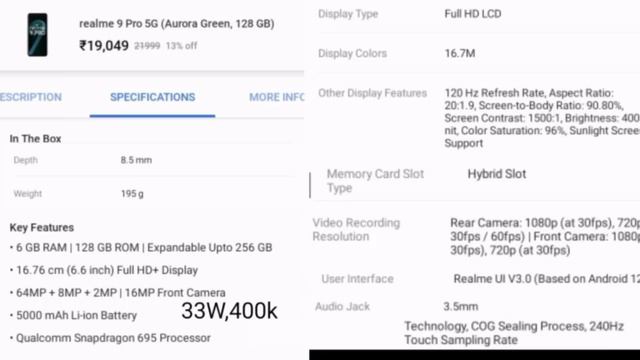Viewport: 640px width, 360px height.
Task: Click the price ₹19,049
Action: click(x=104, y=45)
